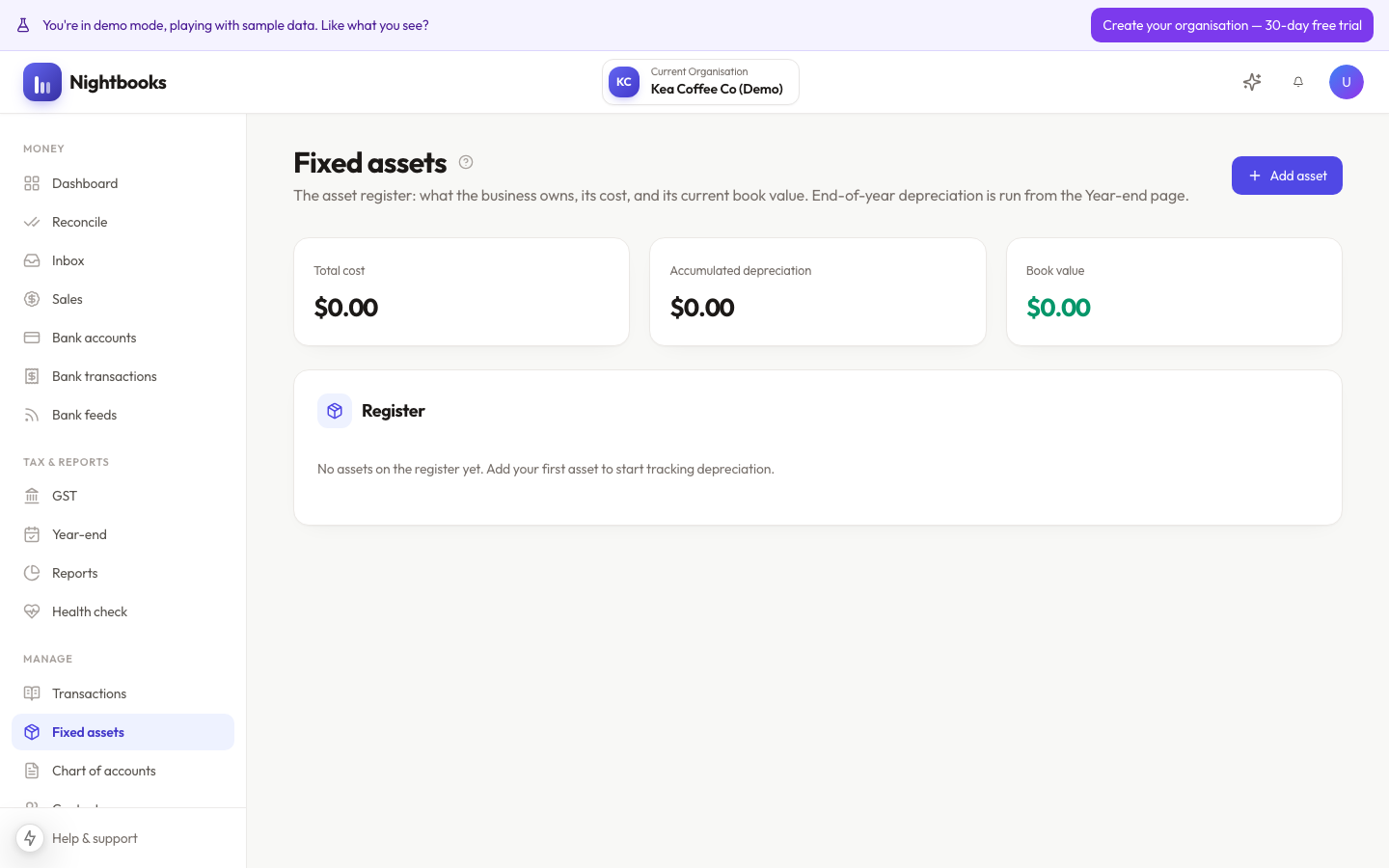The image size is (1389, 868).
Task: Click the Bank feeds signal icon
Action: coord(32,415)
